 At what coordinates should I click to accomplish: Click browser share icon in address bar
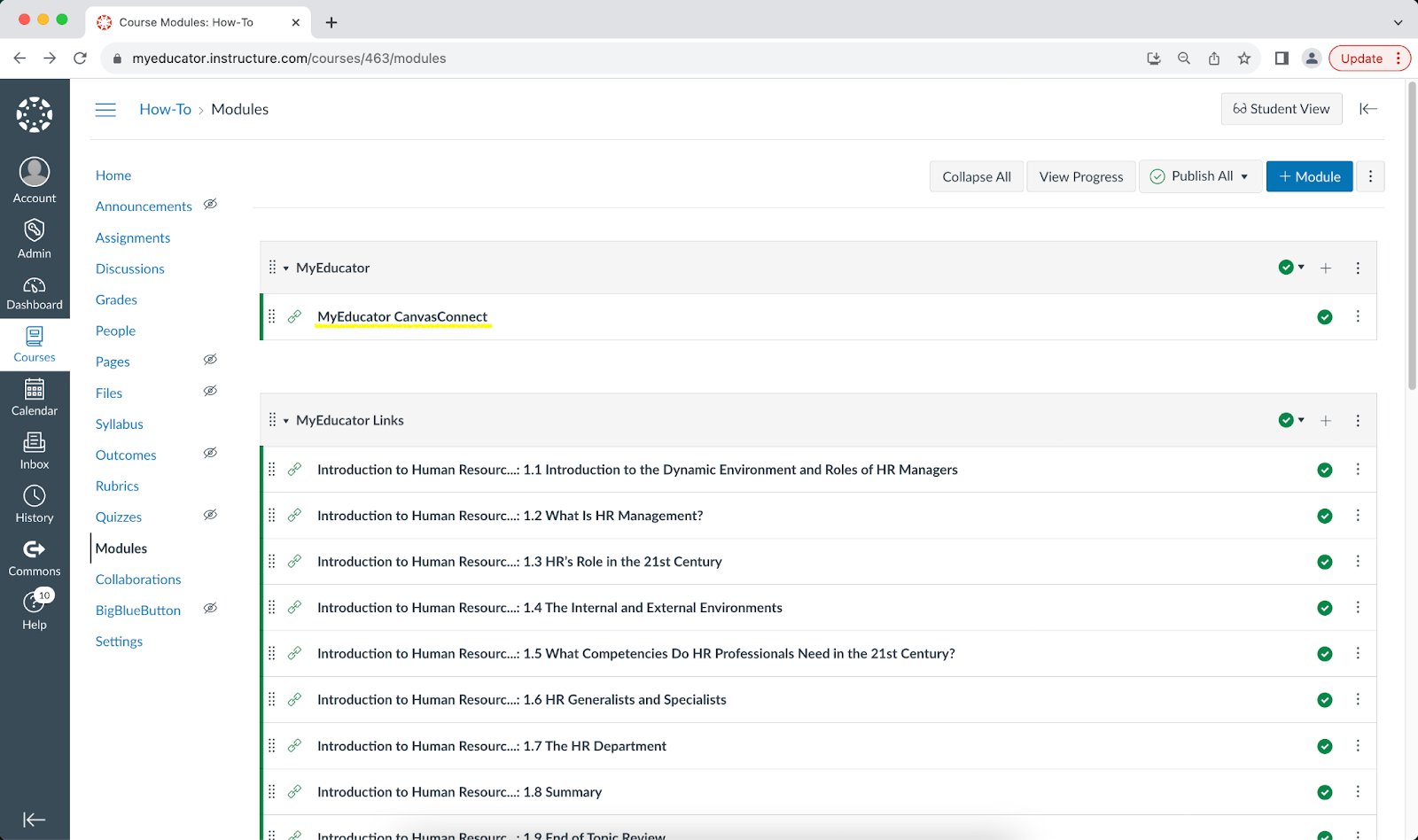(x=1214, y=58)
